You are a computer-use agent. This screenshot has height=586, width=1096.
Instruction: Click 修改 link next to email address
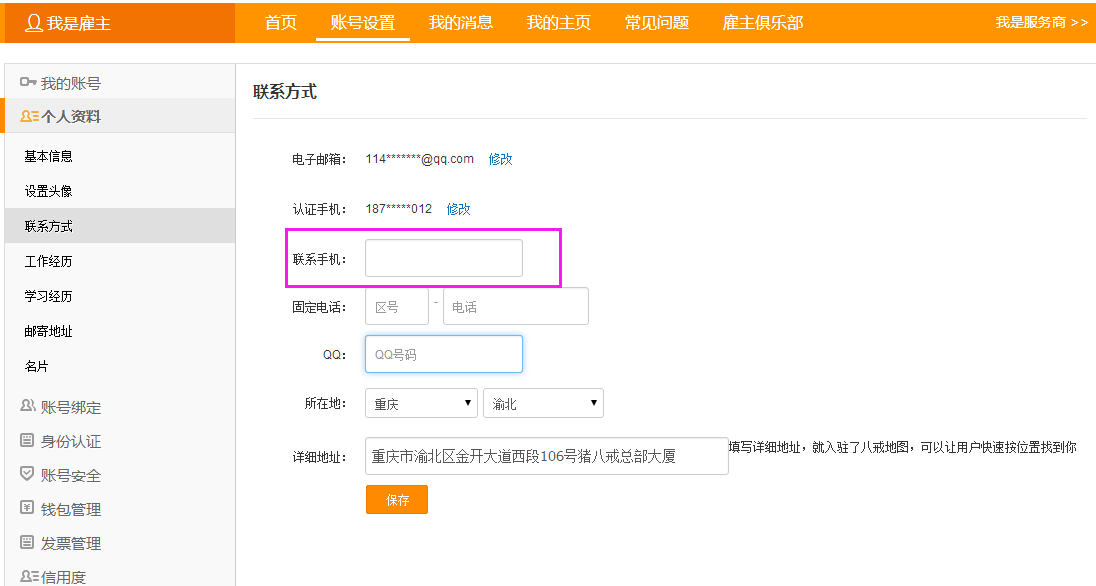500,159
